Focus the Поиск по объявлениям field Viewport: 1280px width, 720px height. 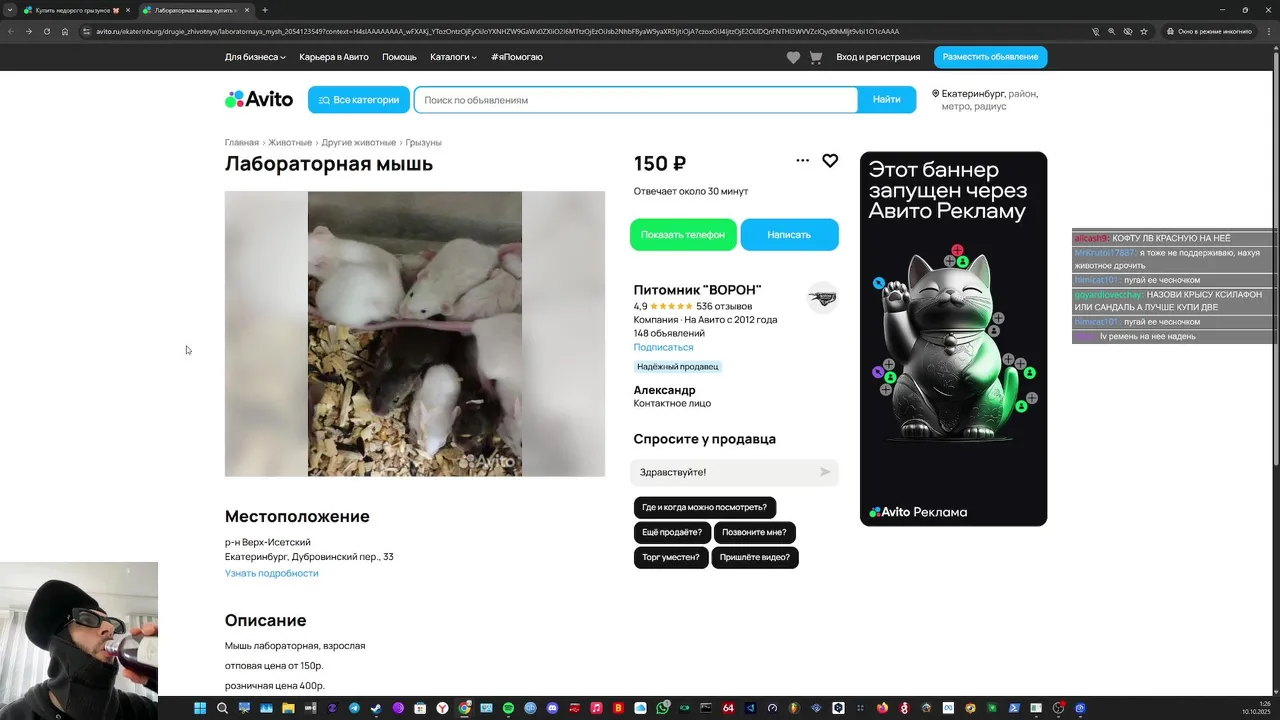point(636,100)
